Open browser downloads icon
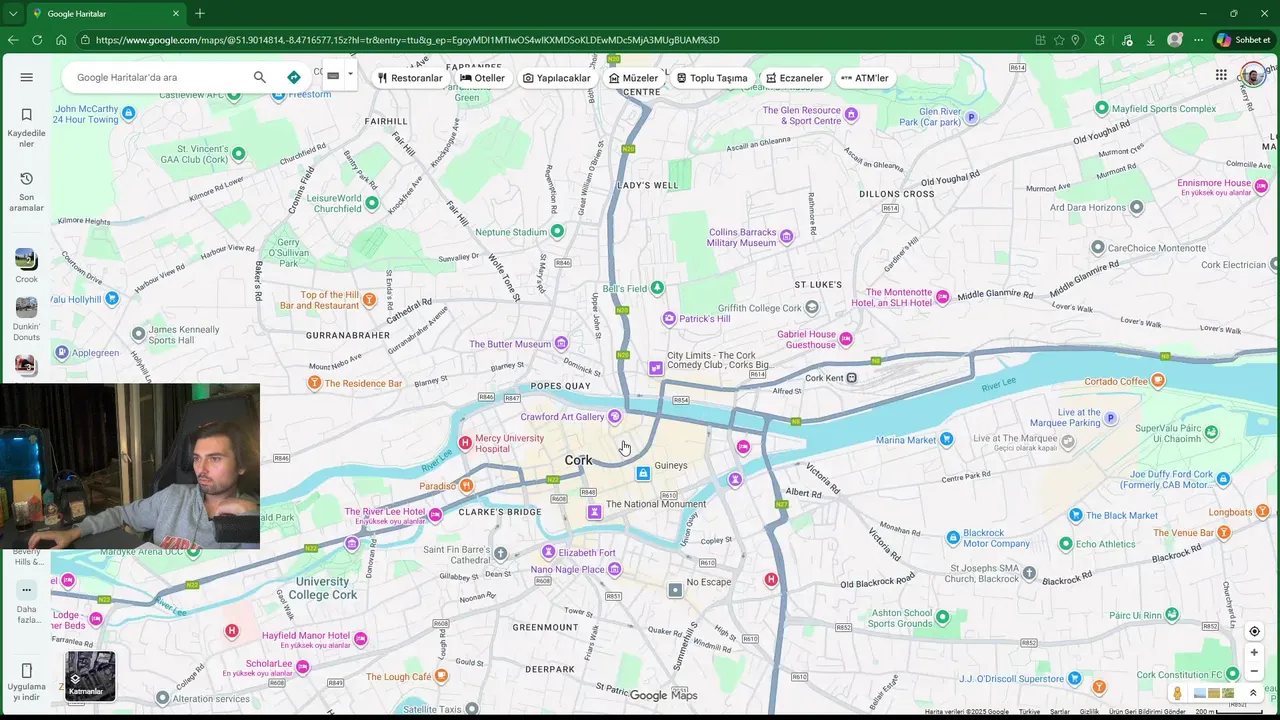This screenshot has width=1280, height=720. (x=1151, y=40)
